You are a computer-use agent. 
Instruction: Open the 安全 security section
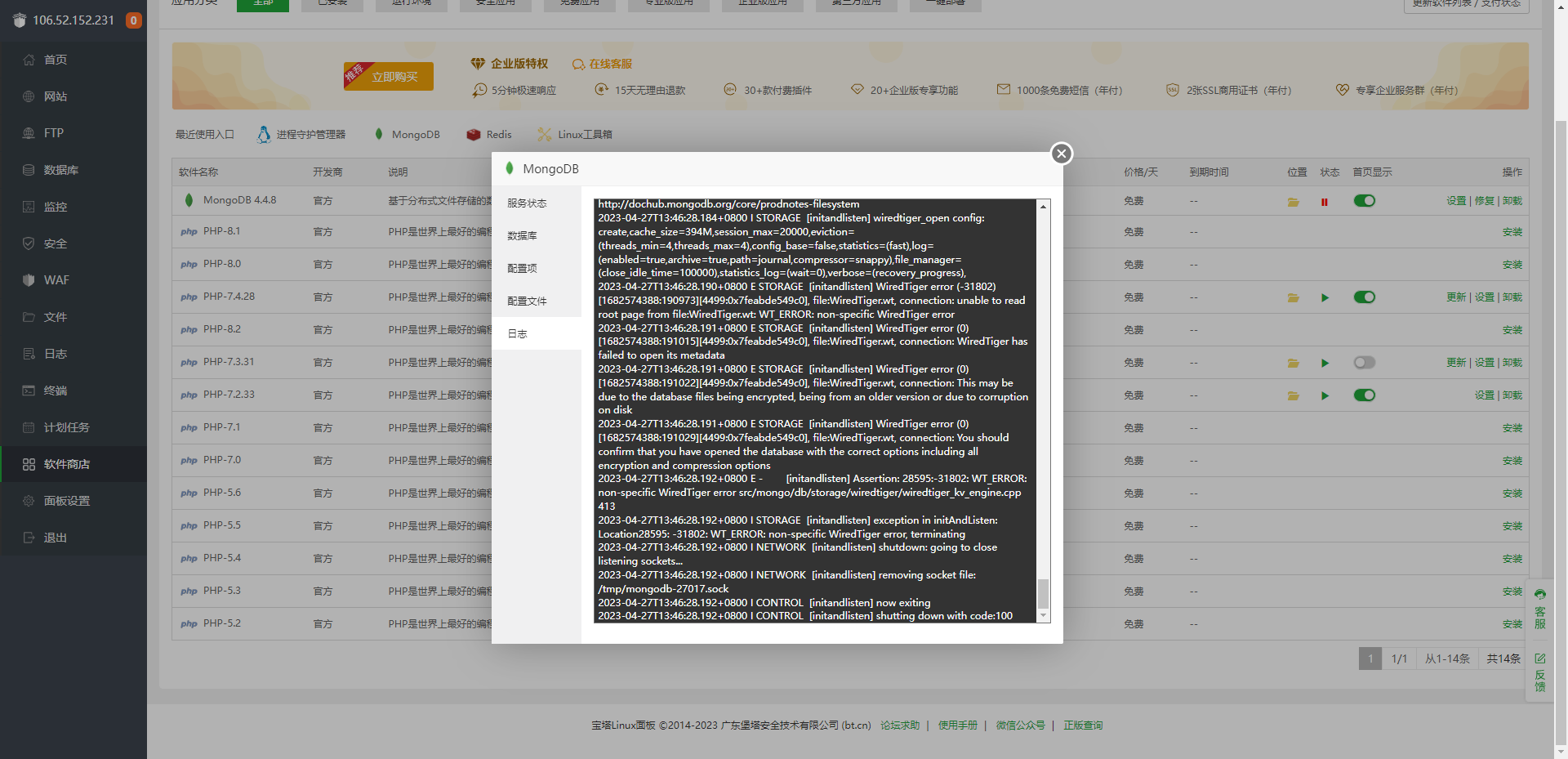click(56, 243)
